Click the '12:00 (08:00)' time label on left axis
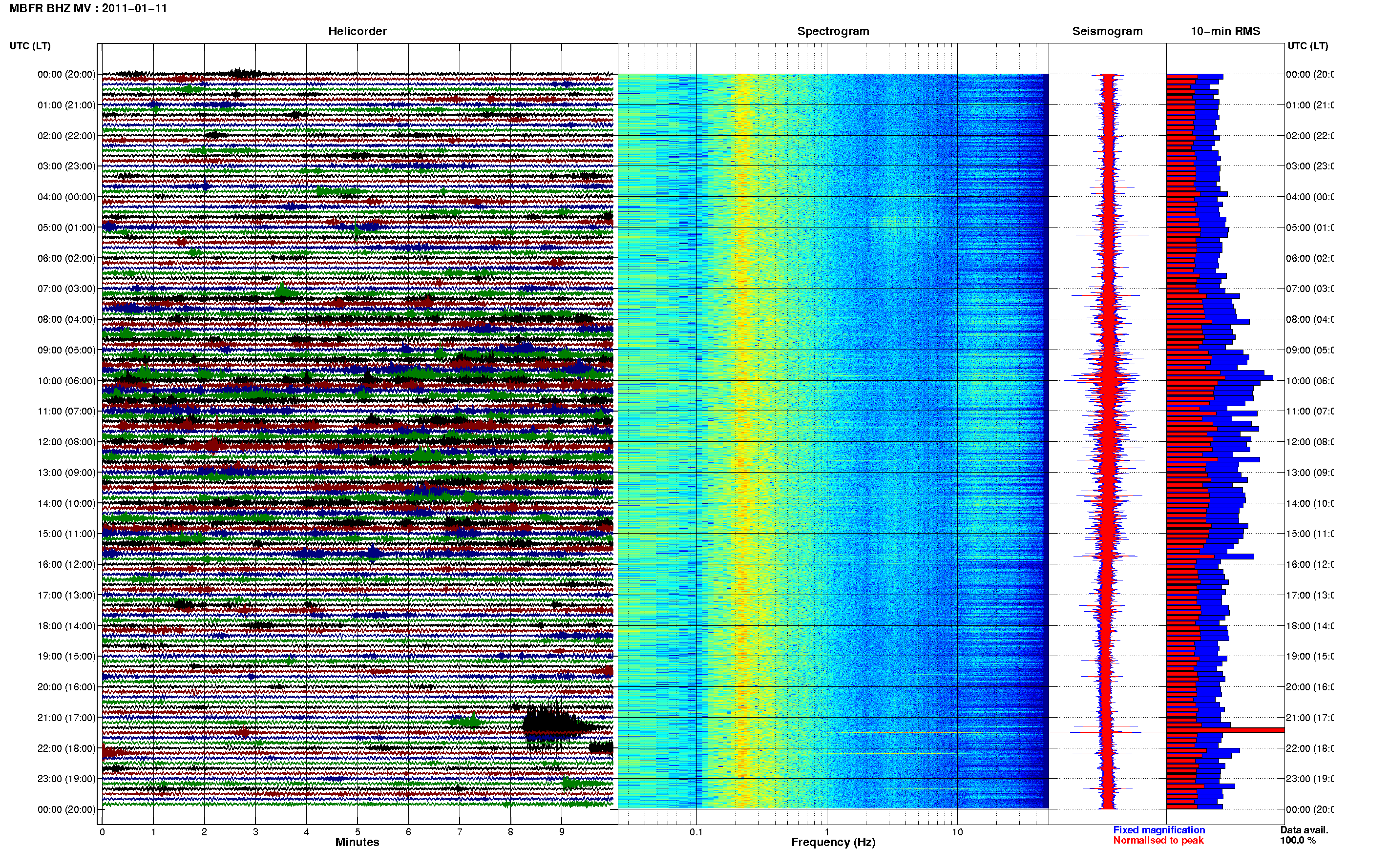Screen dimensions: 1389x868 tap(66, 442)
